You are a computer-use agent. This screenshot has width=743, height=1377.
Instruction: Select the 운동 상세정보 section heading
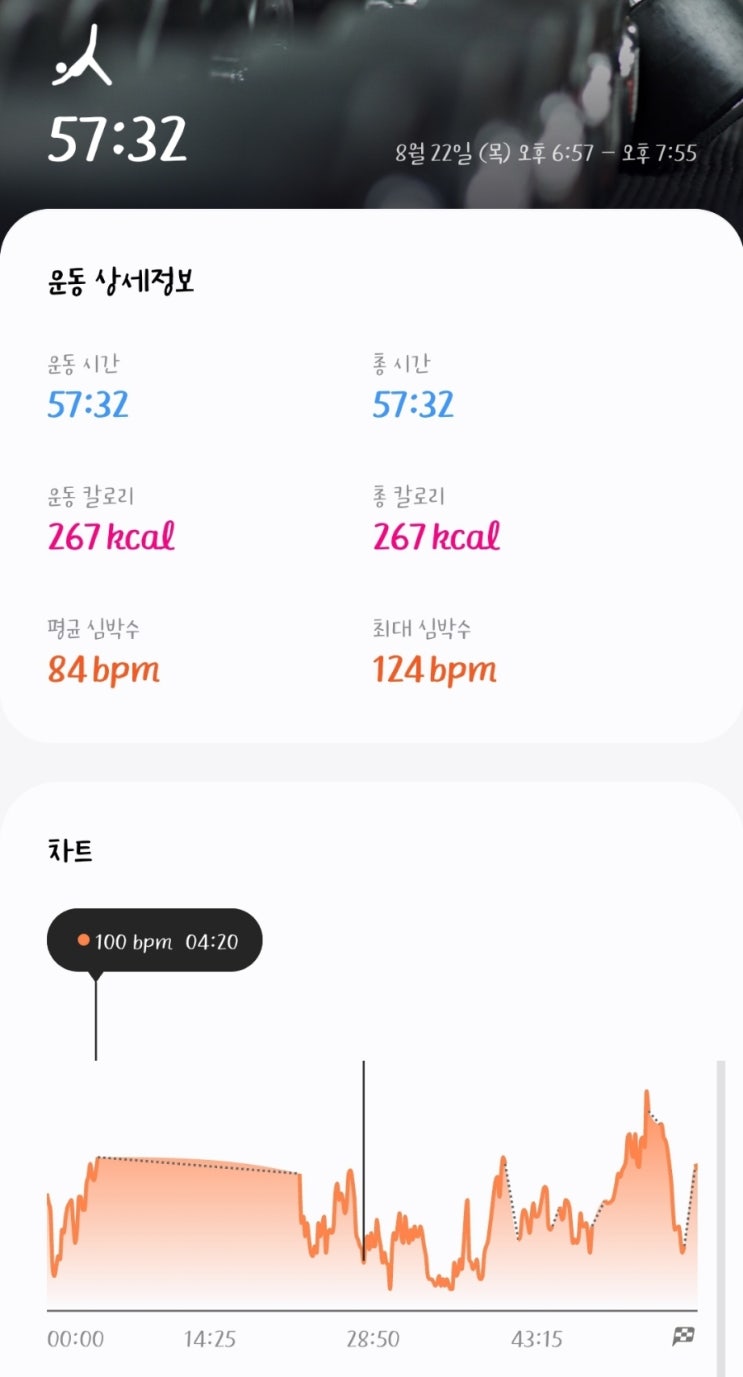[x=121, y=282]
